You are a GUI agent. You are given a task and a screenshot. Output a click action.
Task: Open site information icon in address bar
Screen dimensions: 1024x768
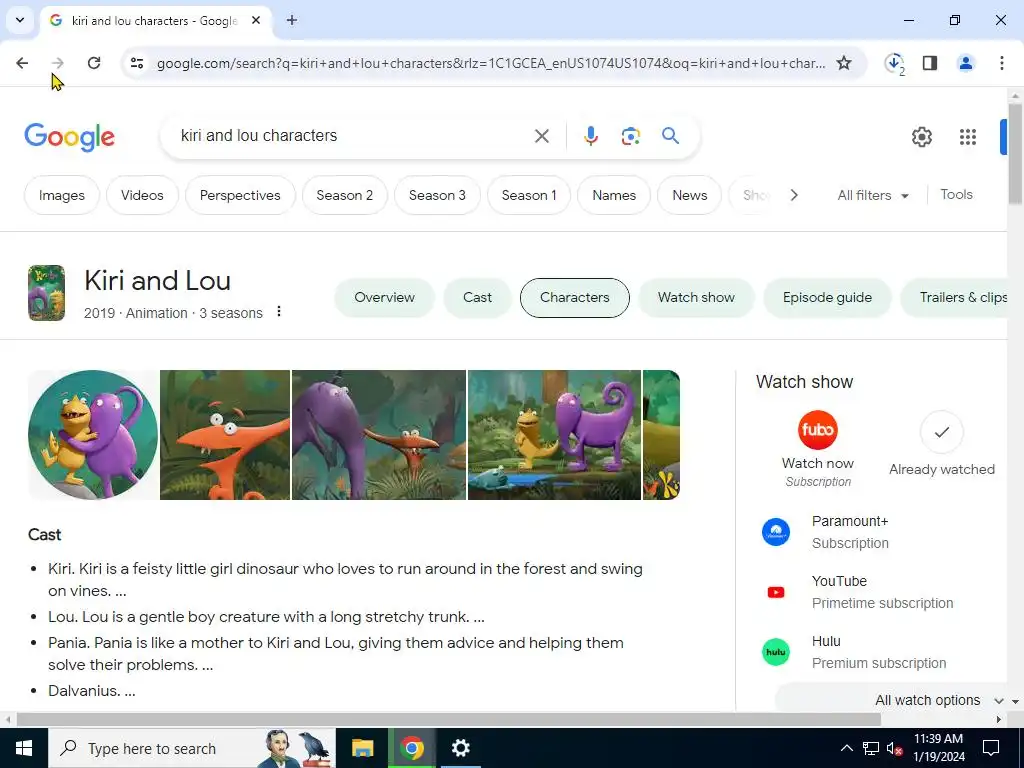(137, 63)
